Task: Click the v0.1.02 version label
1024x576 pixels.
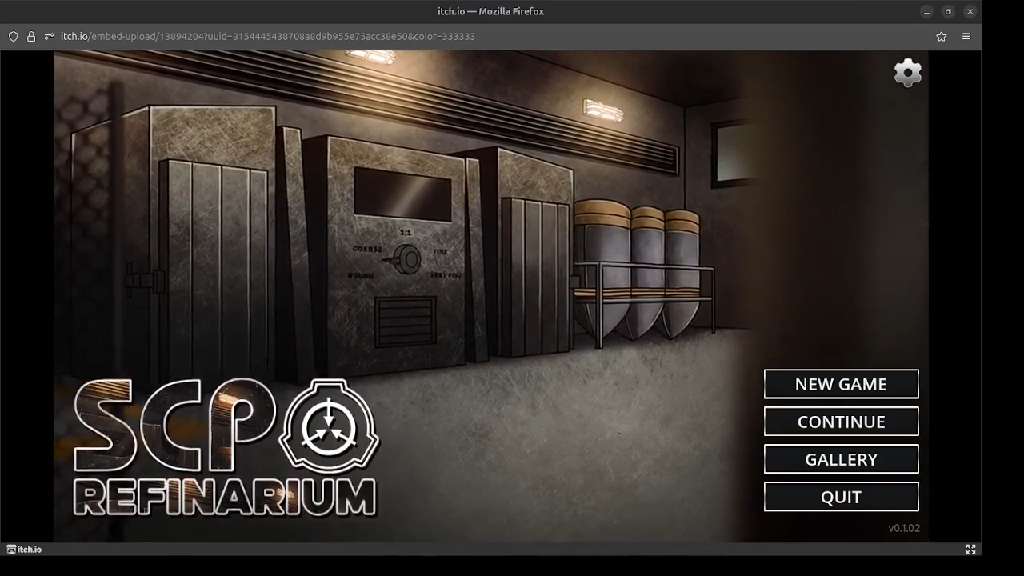Action: click(x=903, y=528)
